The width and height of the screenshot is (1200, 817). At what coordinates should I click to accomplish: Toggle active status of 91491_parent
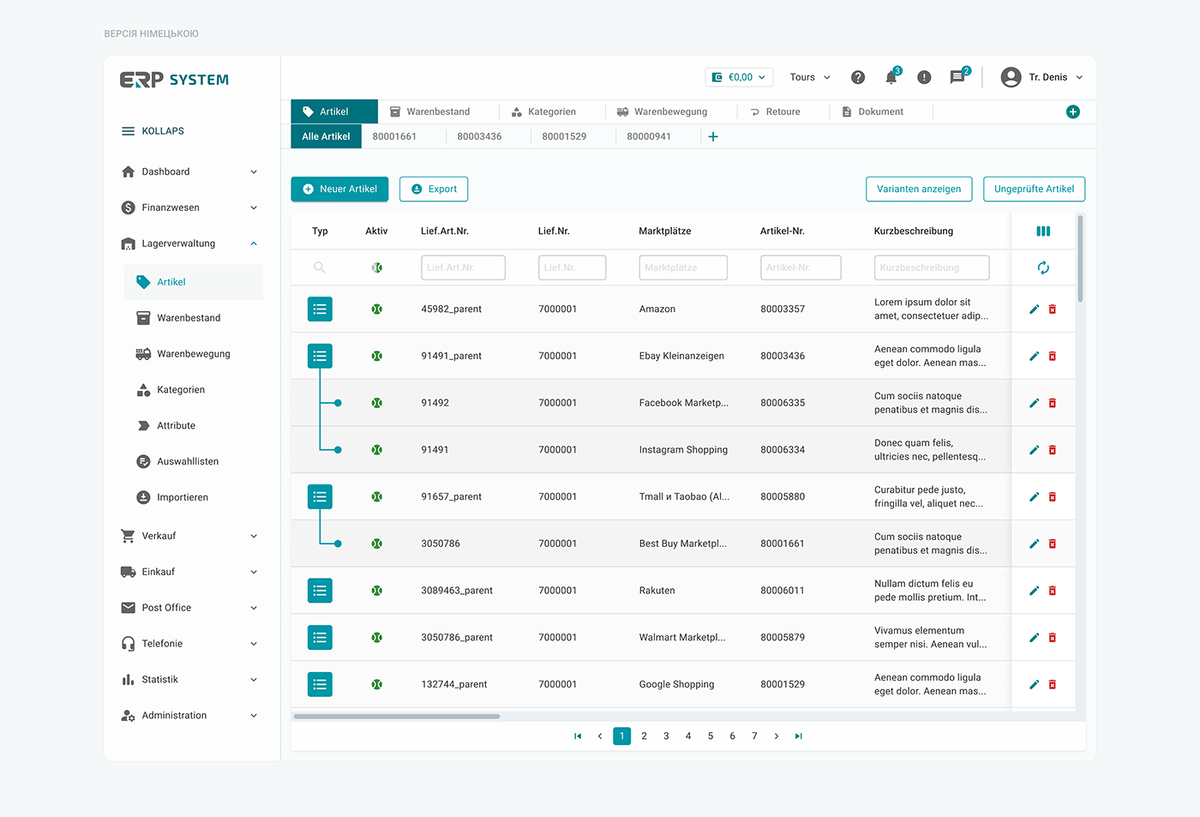click(x=377, y=356)
